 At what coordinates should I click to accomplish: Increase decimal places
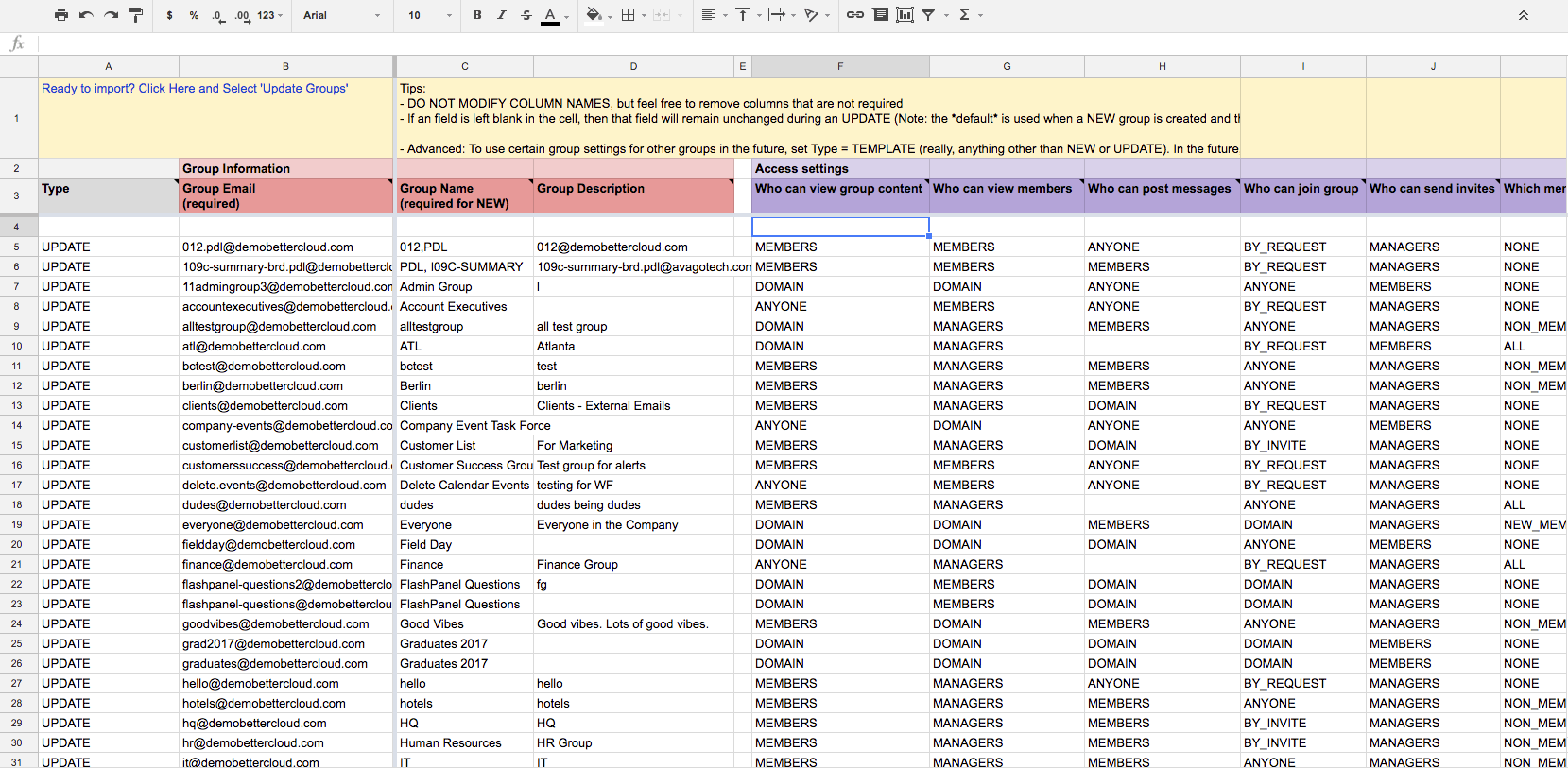[x=243, y=15]
